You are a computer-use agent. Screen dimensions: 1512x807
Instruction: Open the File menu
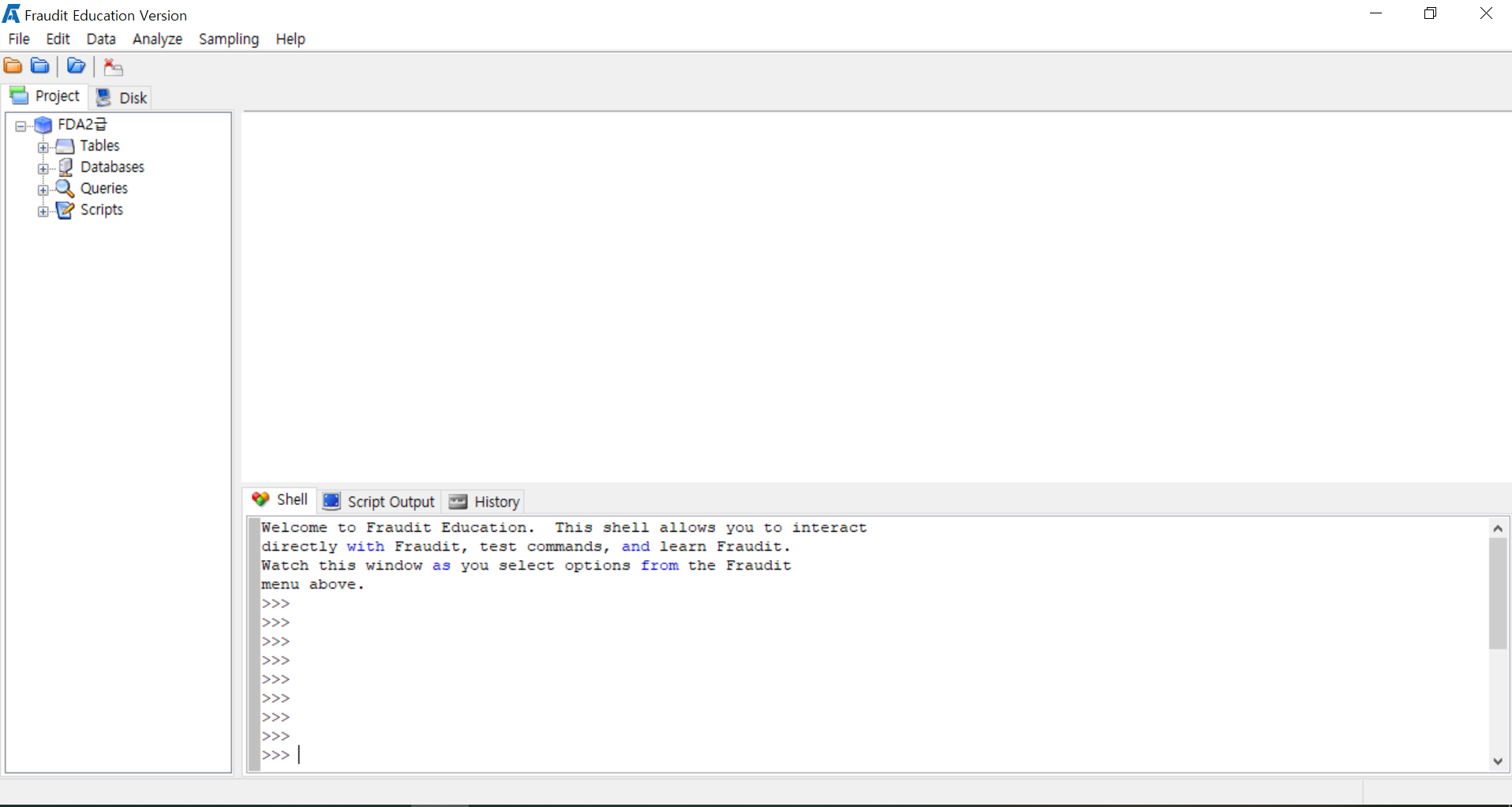click(x=19, y=39)
